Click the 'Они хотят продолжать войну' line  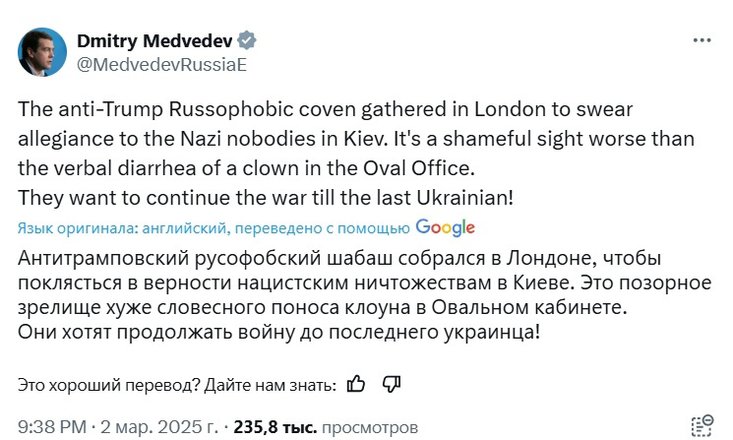[279, 332]
